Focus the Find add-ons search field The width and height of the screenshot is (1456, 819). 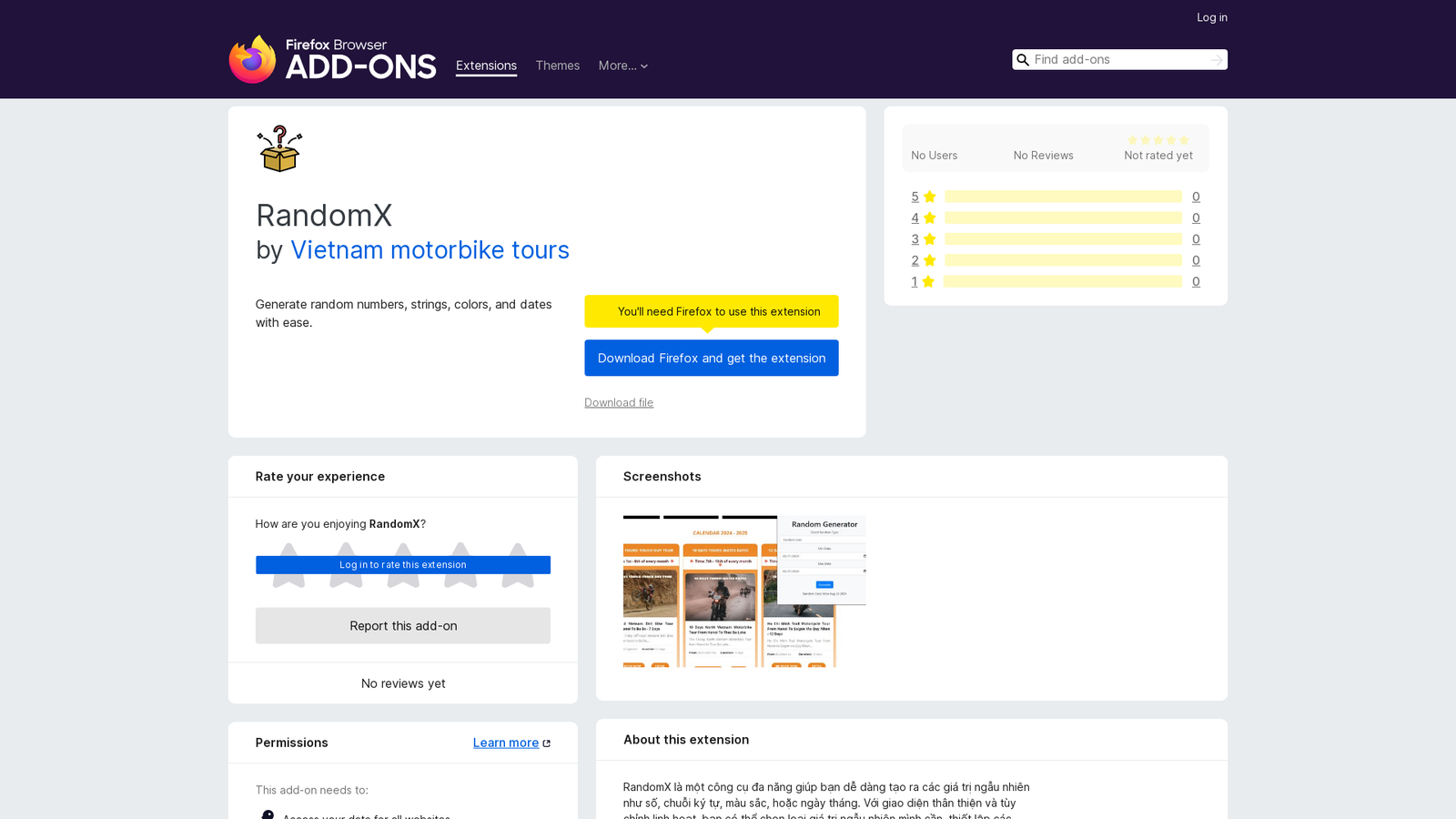point(1119,60)
